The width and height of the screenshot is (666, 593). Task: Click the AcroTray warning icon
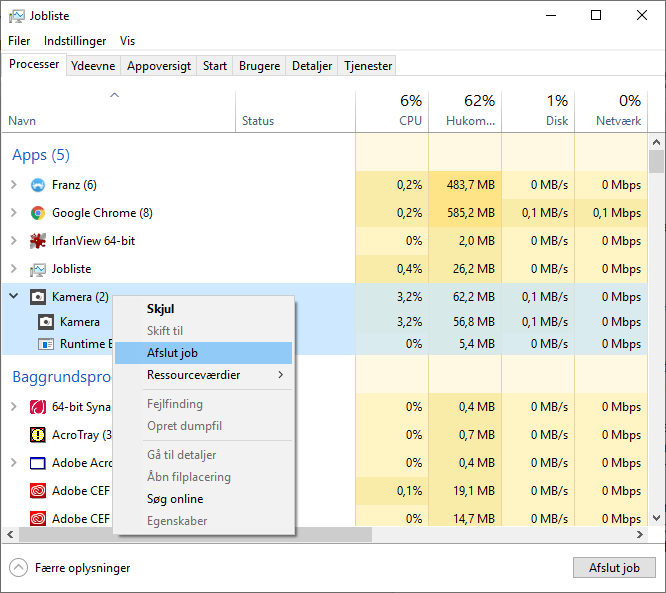point(38,435)
